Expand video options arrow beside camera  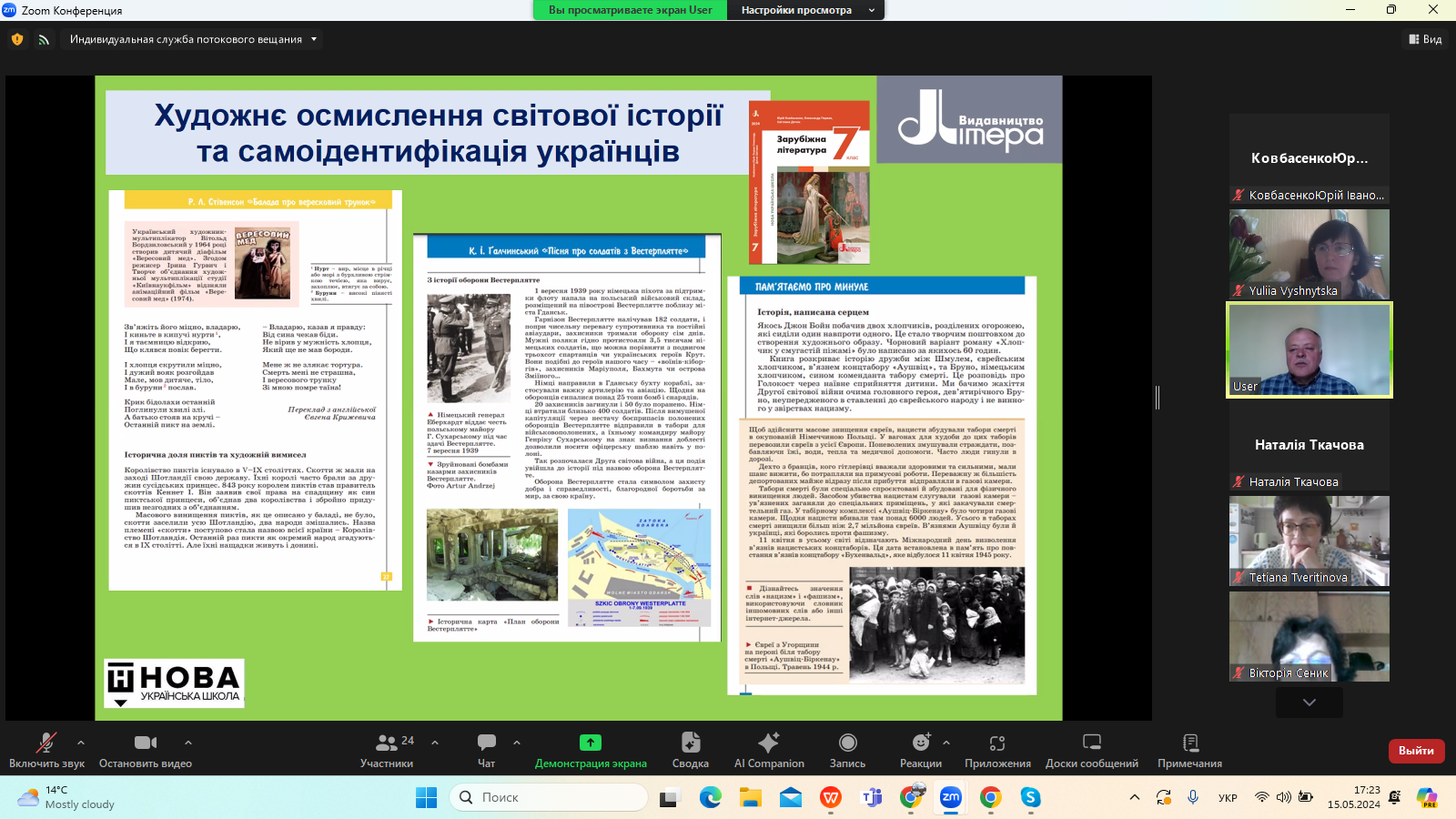pos(188,743)
